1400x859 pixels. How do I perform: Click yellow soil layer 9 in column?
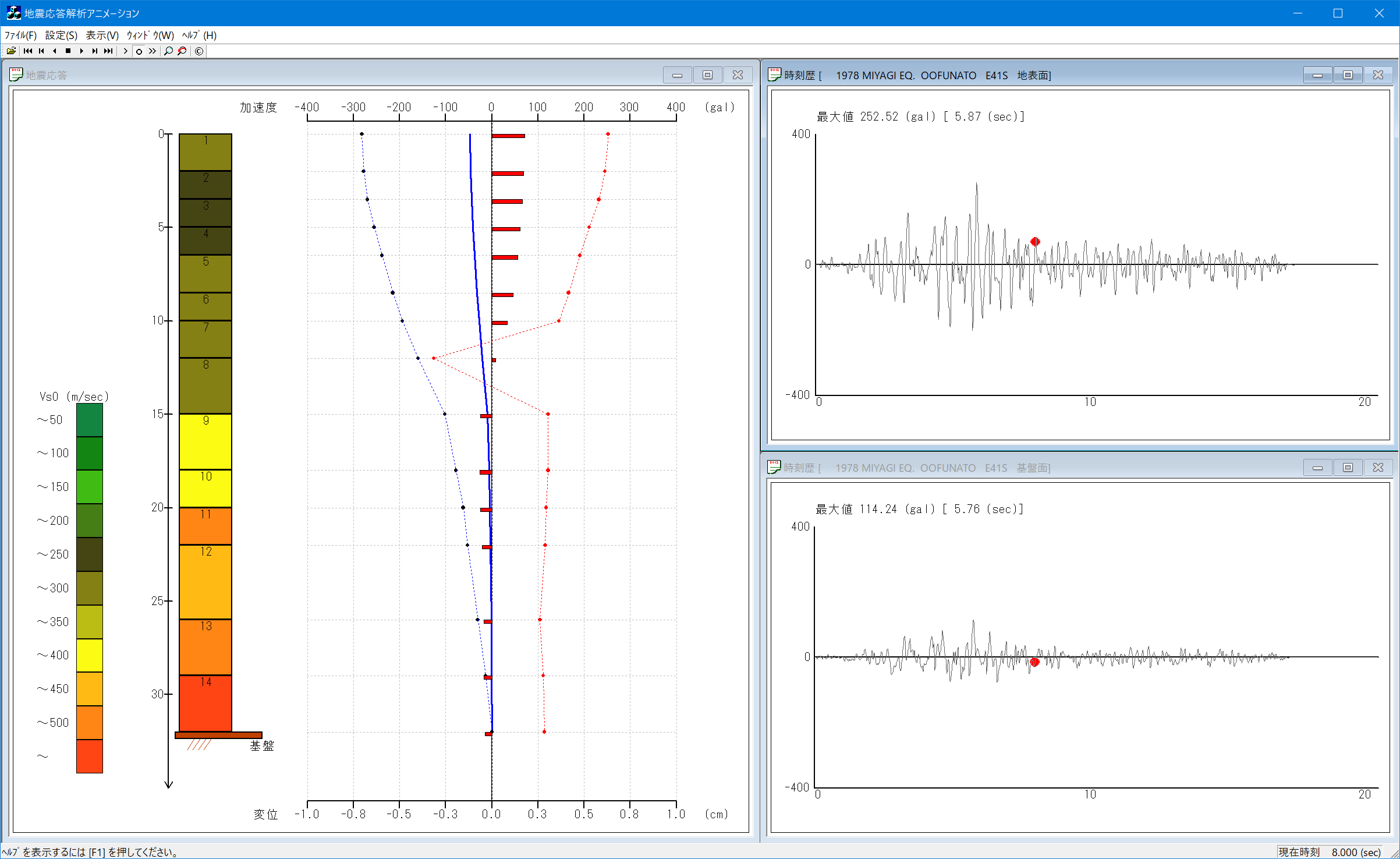(205, 443)
